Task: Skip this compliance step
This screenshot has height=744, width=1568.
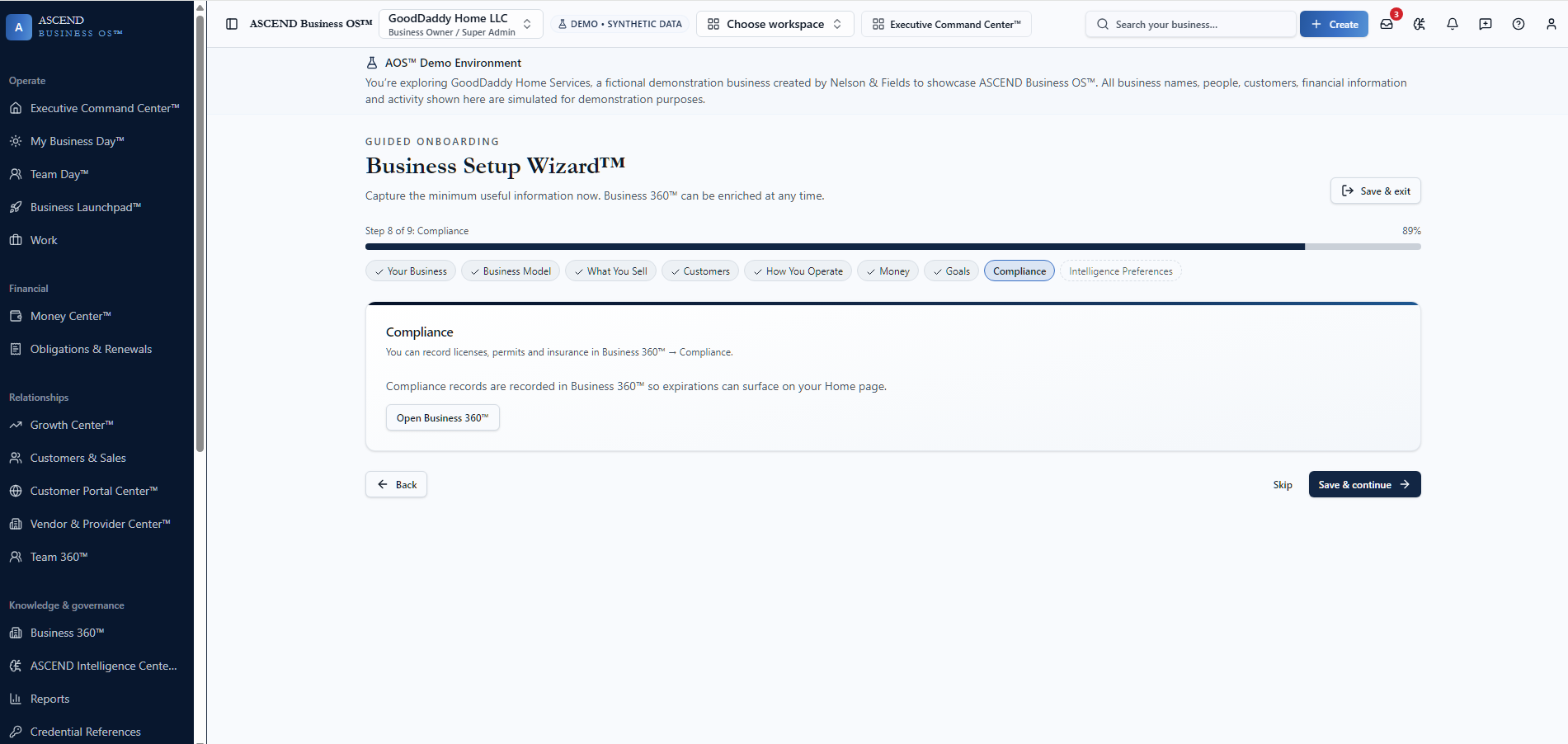Action: click(1282, 484)
